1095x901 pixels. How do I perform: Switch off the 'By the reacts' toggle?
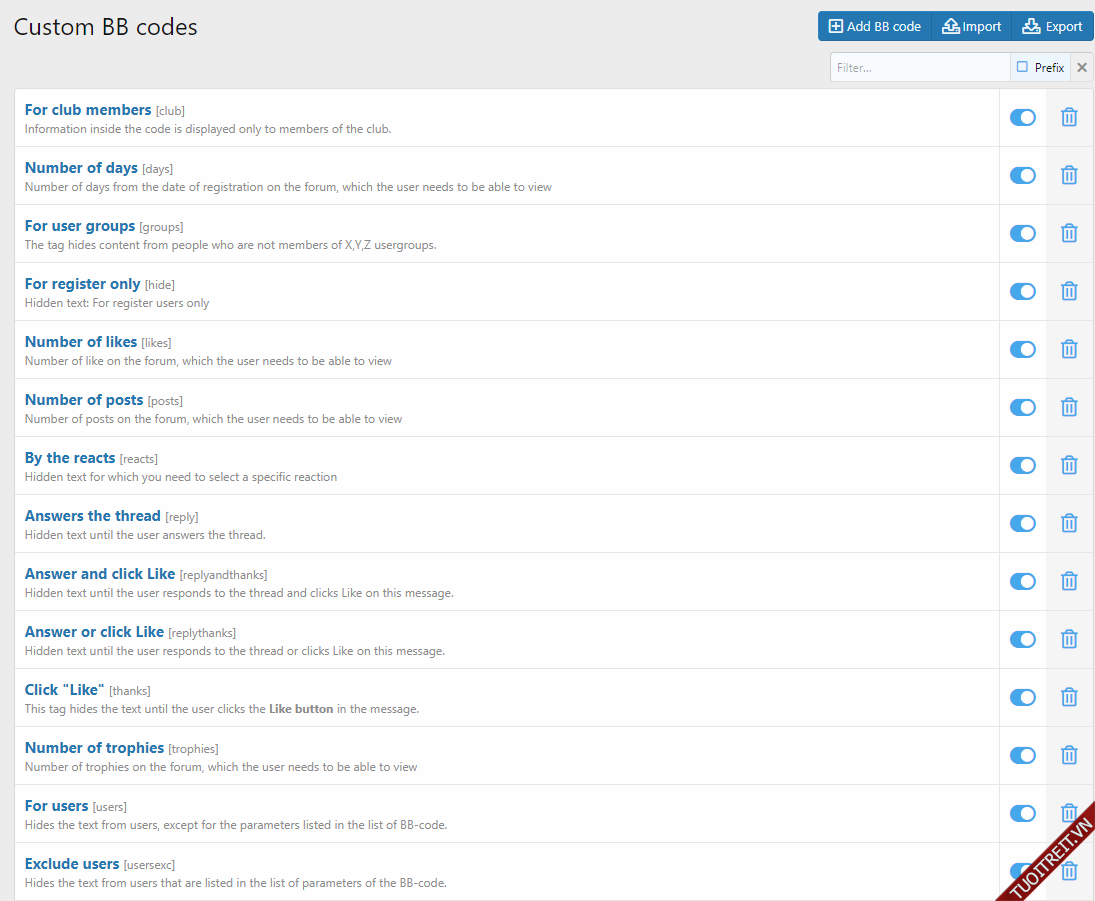click(1022, 465)
